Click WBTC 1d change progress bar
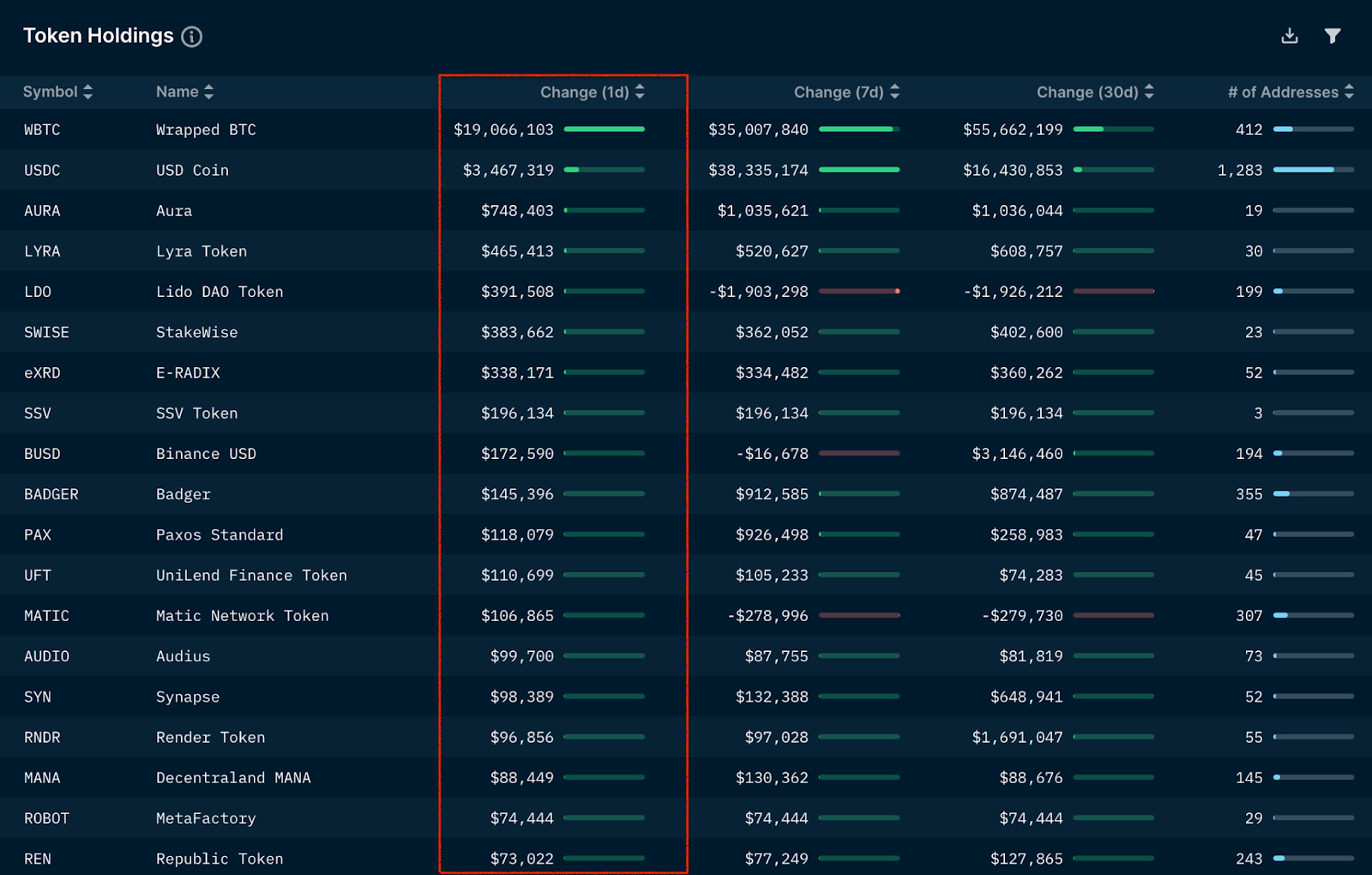Image resolution: width=1372 pixels, height=875 pixels. pyautogui.click(x=605, y=130)
